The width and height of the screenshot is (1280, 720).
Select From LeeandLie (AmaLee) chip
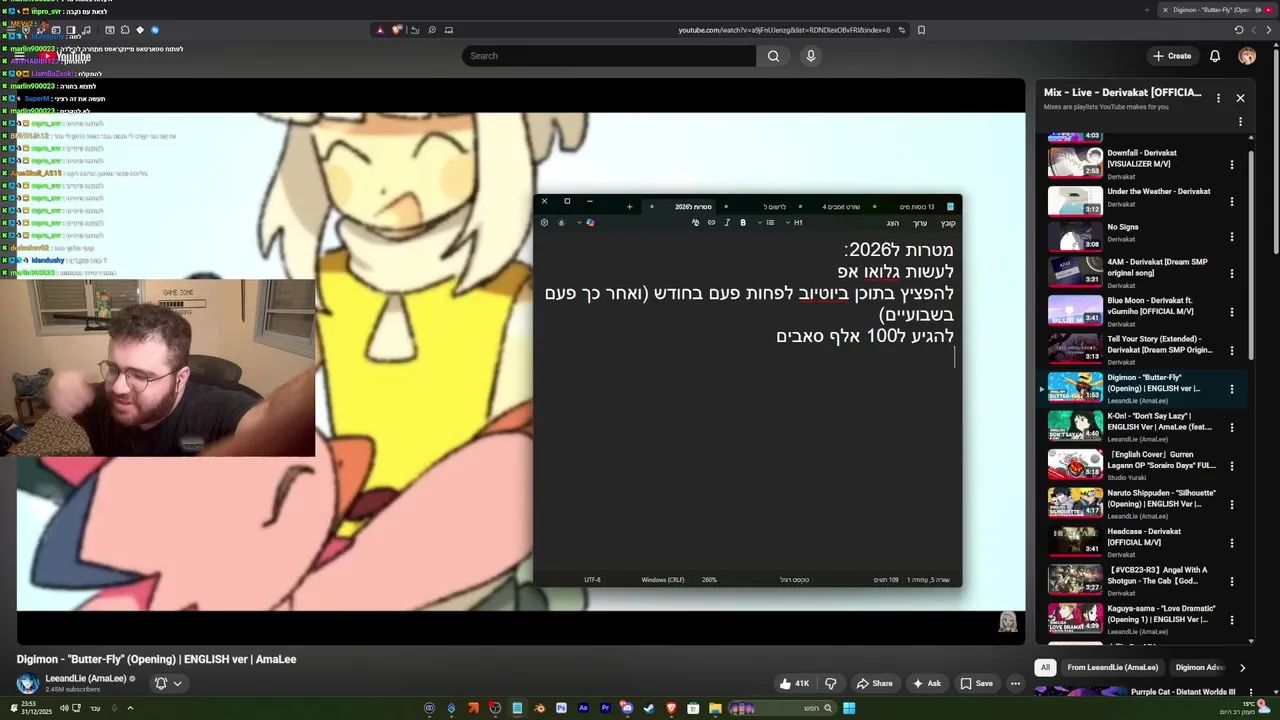pos(1112,667)
